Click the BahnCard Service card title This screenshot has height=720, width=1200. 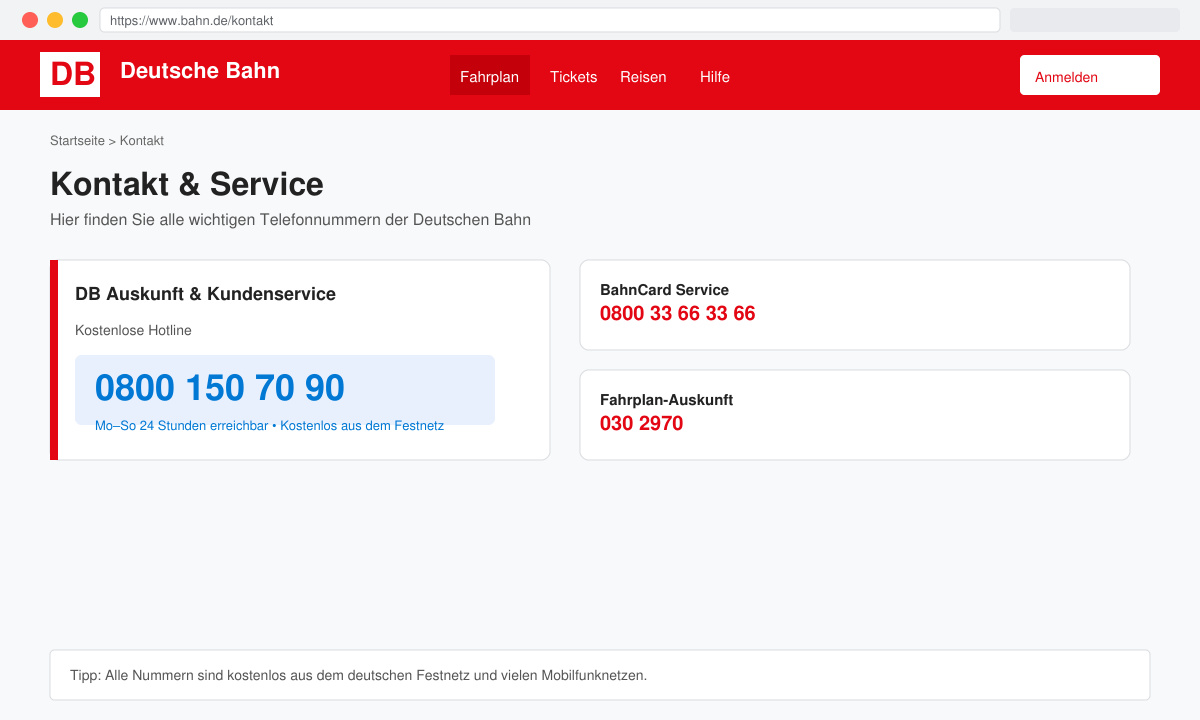[664, 290]
